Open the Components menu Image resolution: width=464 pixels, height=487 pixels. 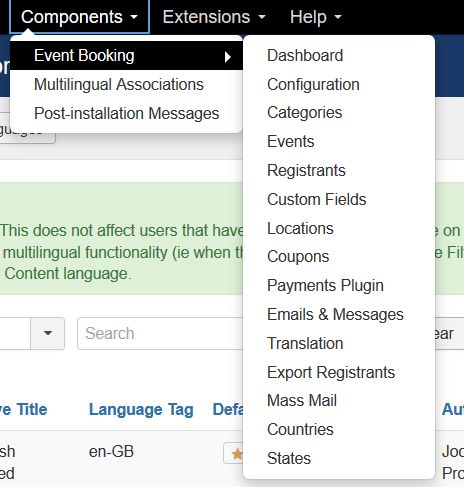point(79,17)
